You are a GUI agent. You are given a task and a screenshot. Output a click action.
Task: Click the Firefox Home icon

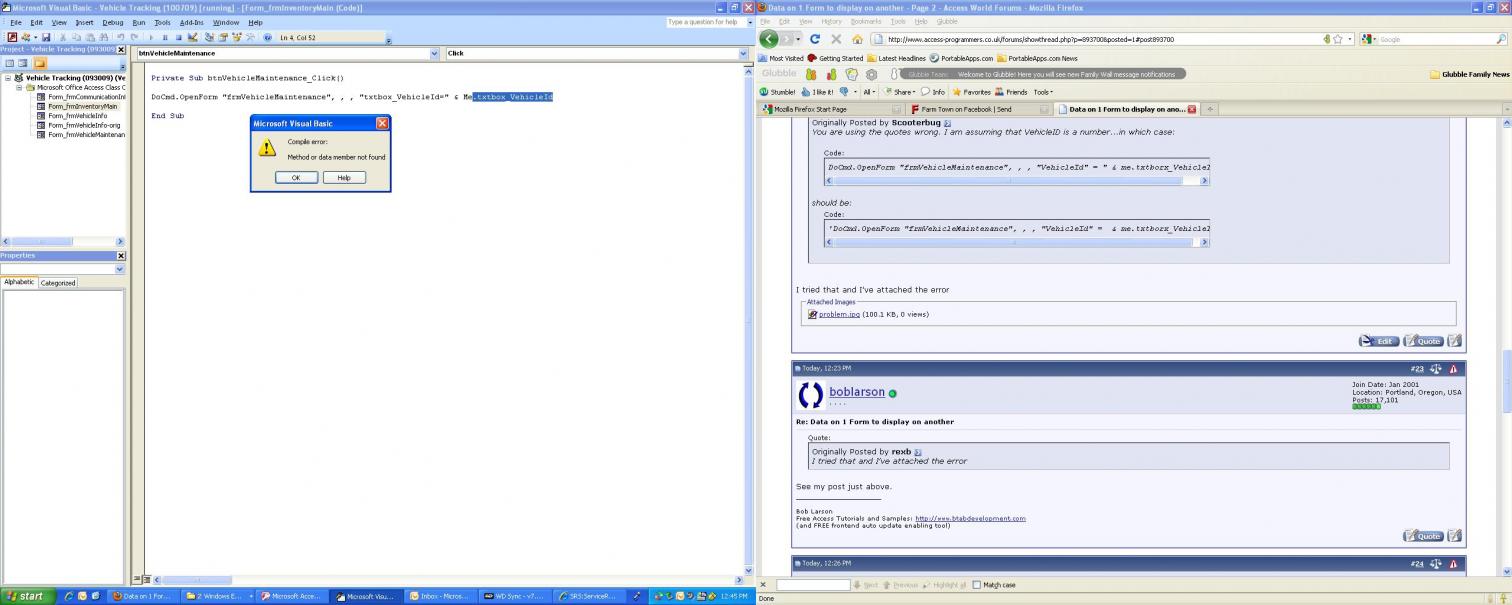[x=857, y=39]
